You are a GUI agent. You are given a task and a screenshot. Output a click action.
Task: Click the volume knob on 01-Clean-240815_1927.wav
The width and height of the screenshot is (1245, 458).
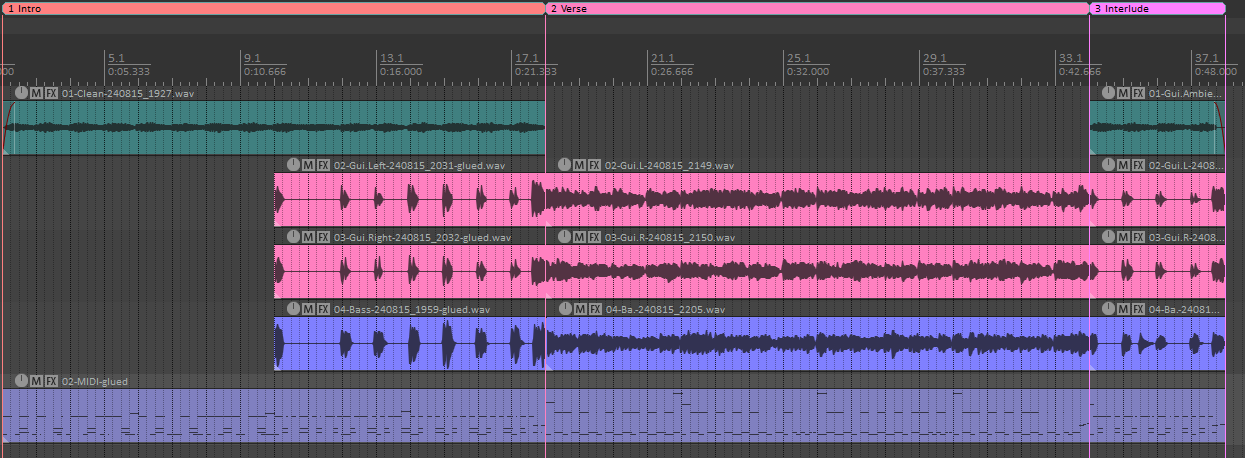(x=22, y=93)
